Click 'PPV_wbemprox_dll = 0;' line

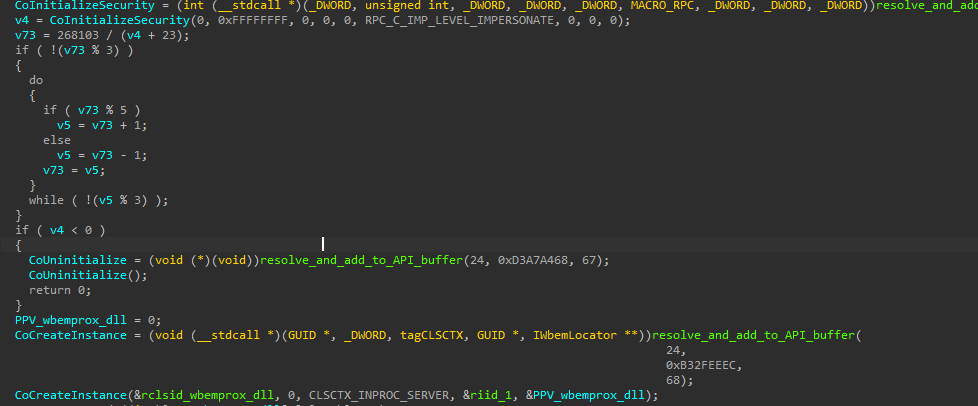pyautogui.click(x=88, y=320)
